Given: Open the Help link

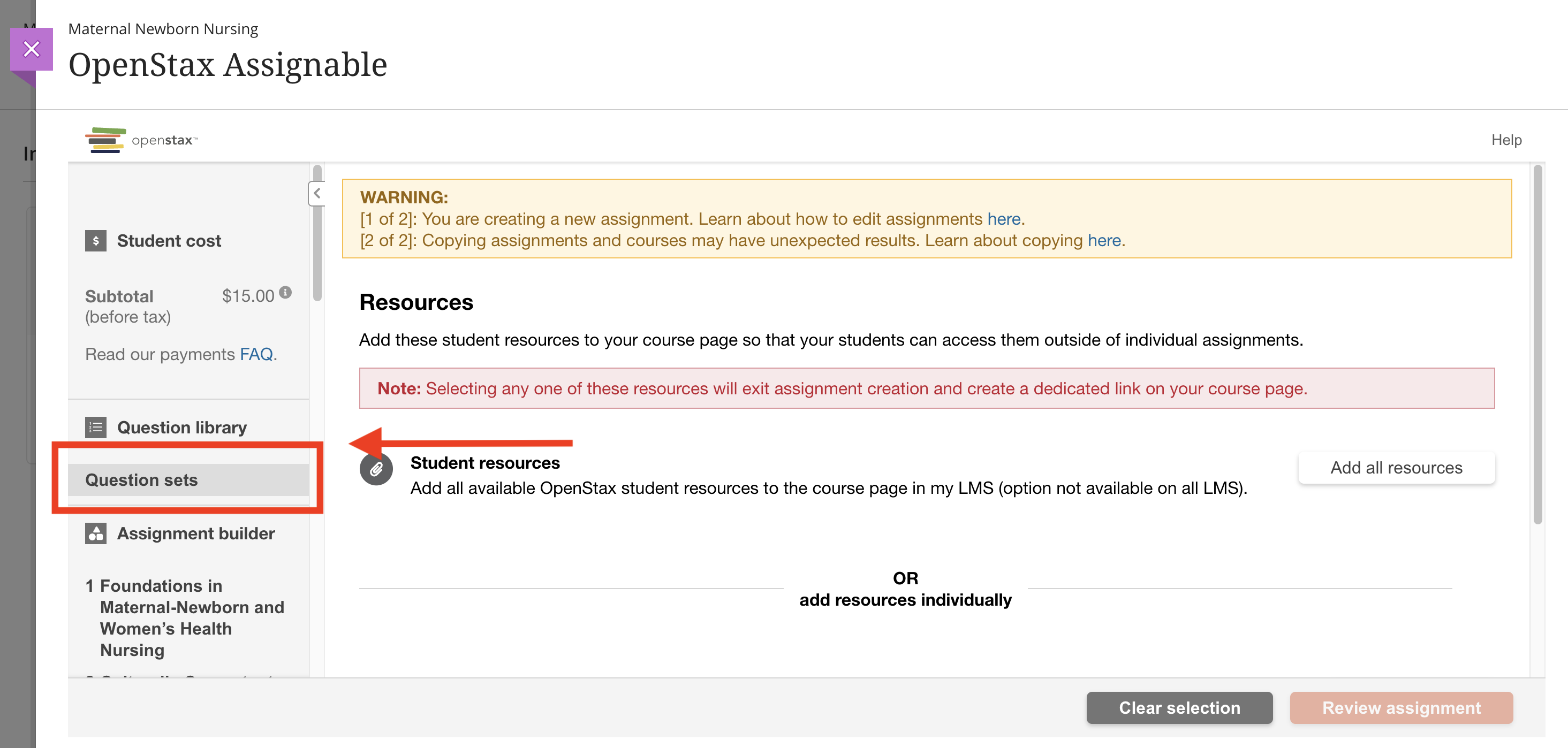Looking at the screenshot, I should pos(1506,140).
